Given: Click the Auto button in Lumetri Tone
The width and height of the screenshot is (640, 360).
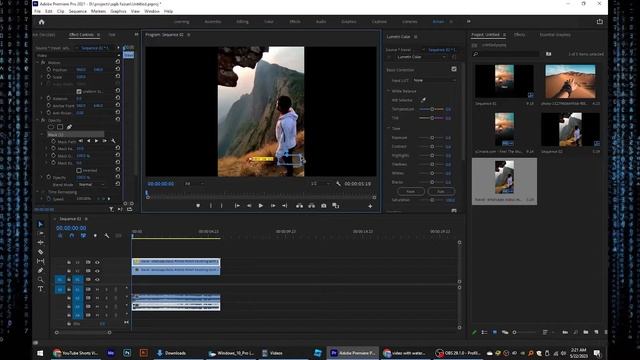Looking at the screenshot, I should point(441,191).
